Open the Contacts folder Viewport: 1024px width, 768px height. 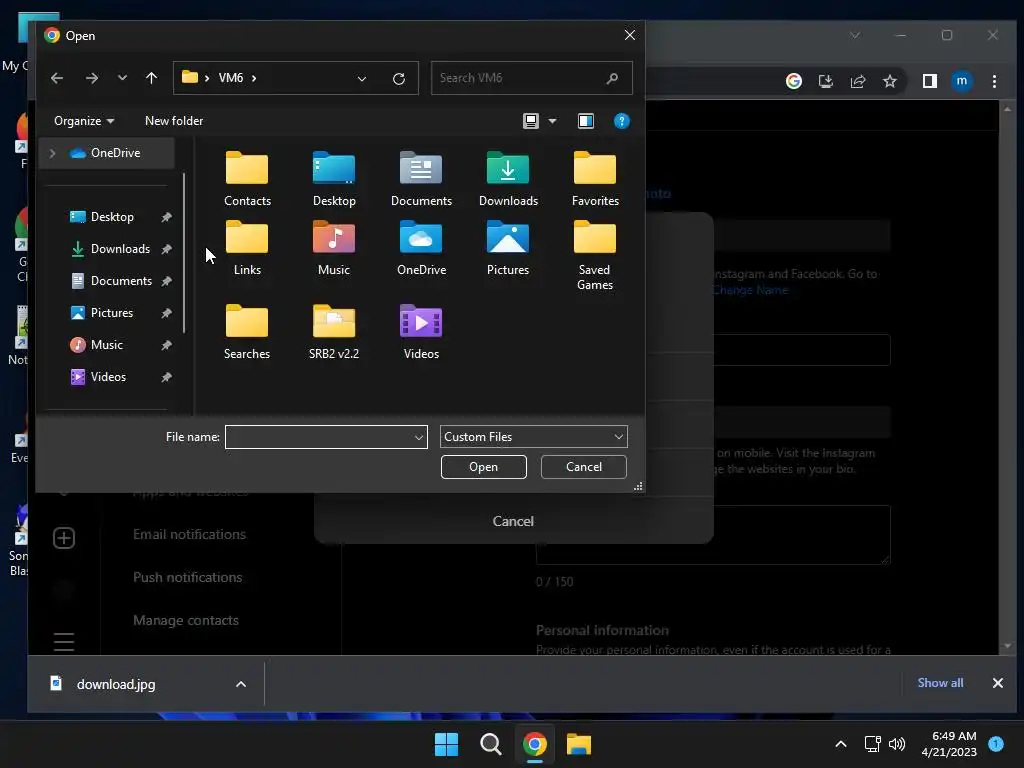[x=247, y=179]
